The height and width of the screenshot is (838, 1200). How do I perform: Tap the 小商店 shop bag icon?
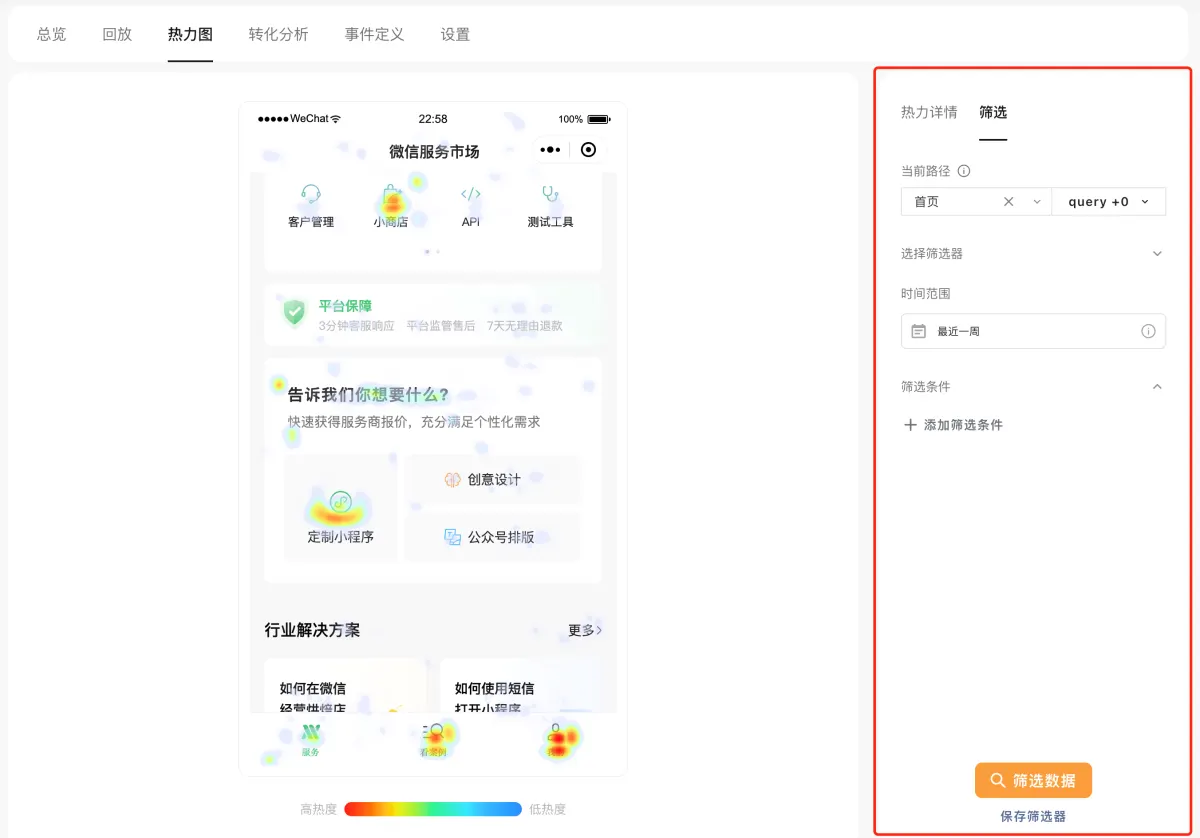[391, 194]
